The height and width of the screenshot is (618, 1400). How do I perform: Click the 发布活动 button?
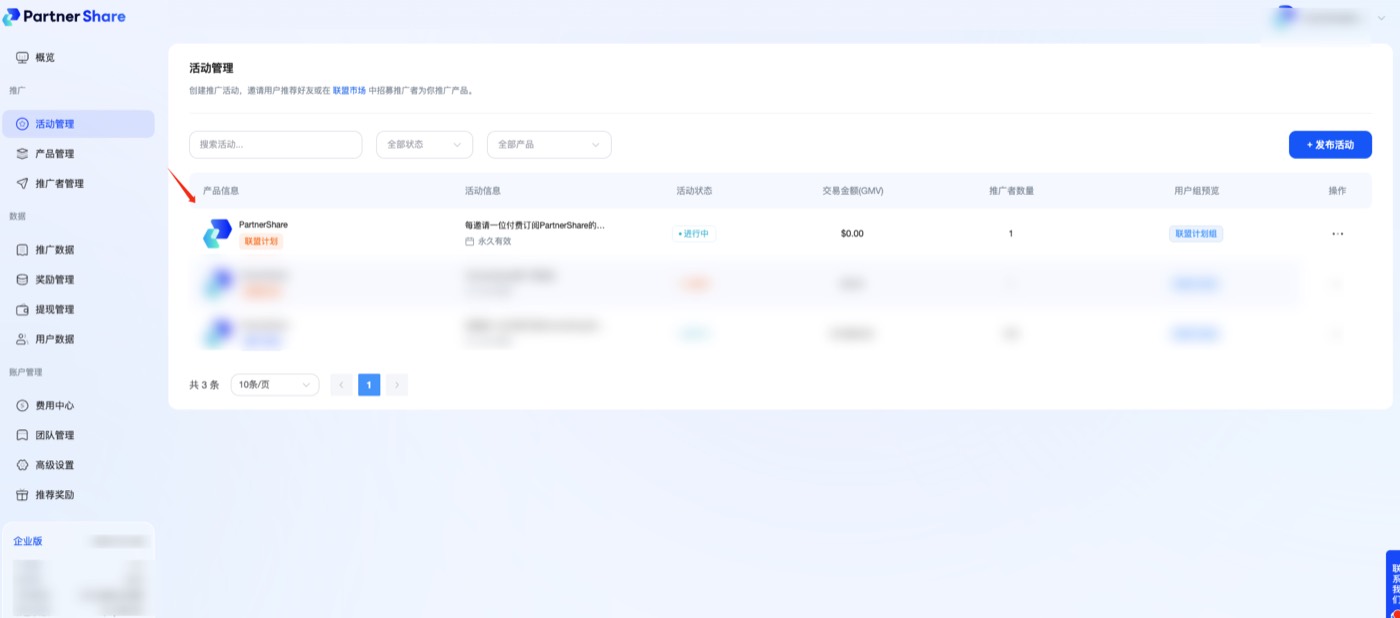pos(1330,145)
